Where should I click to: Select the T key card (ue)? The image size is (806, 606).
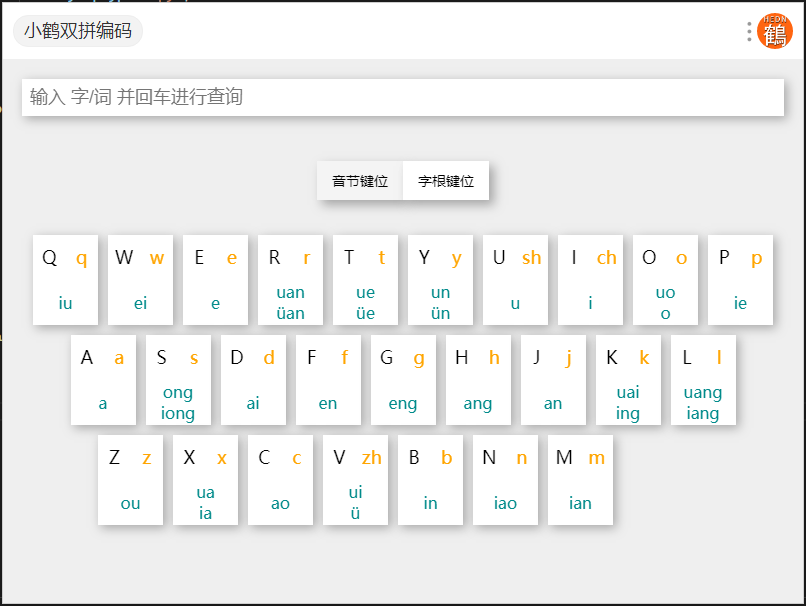click(x=365, y=280)
